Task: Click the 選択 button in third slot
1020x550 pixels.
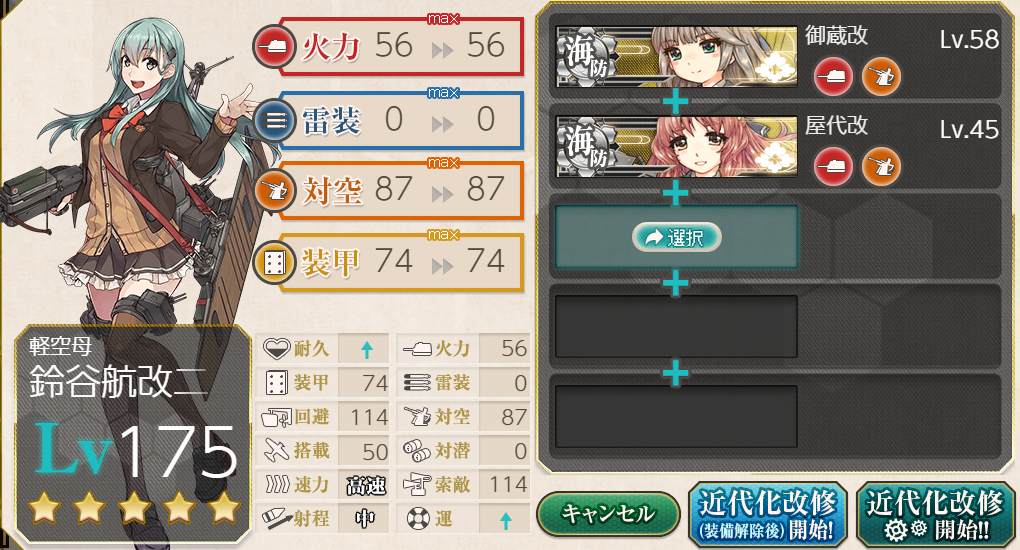Action: tap(677, 238)
